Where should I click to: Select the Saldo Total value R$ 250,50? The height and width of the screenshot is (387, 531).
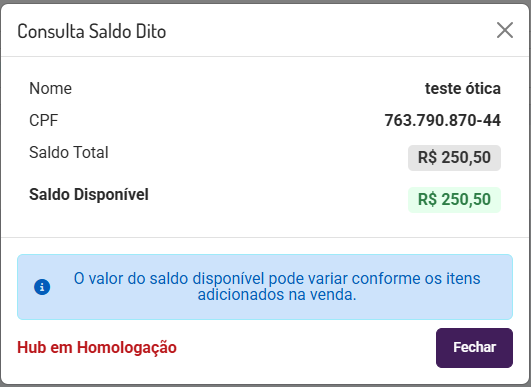pyautogui.click(x=454, y=158)
